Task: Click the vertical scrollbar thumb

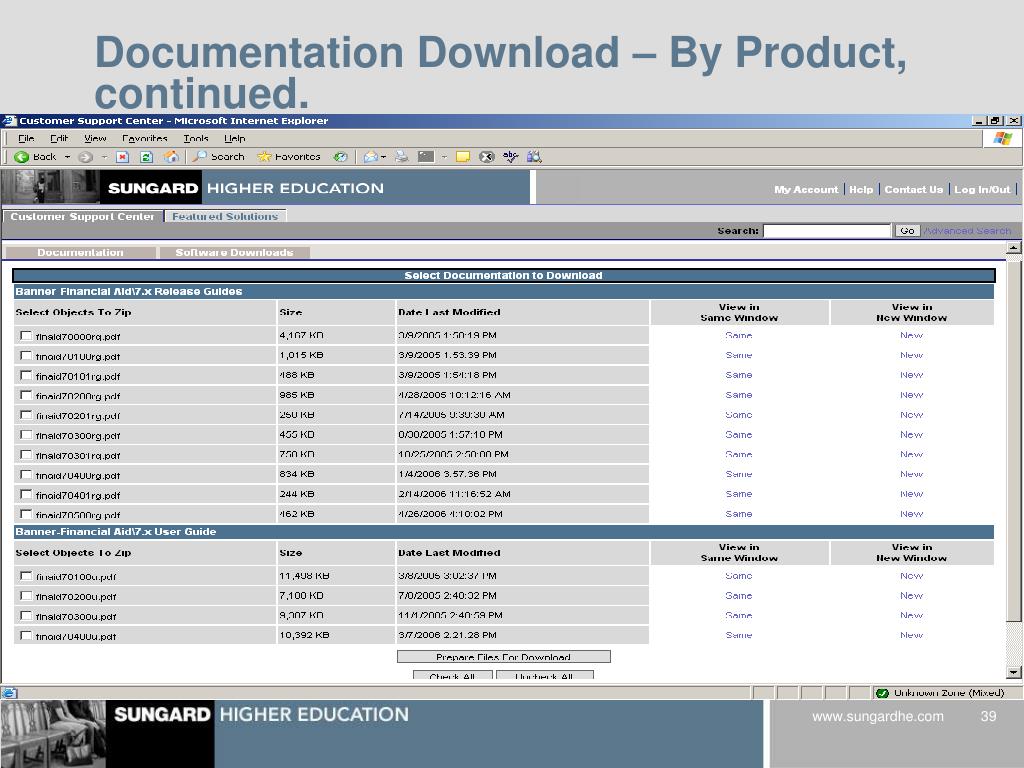Action: 1014,441
